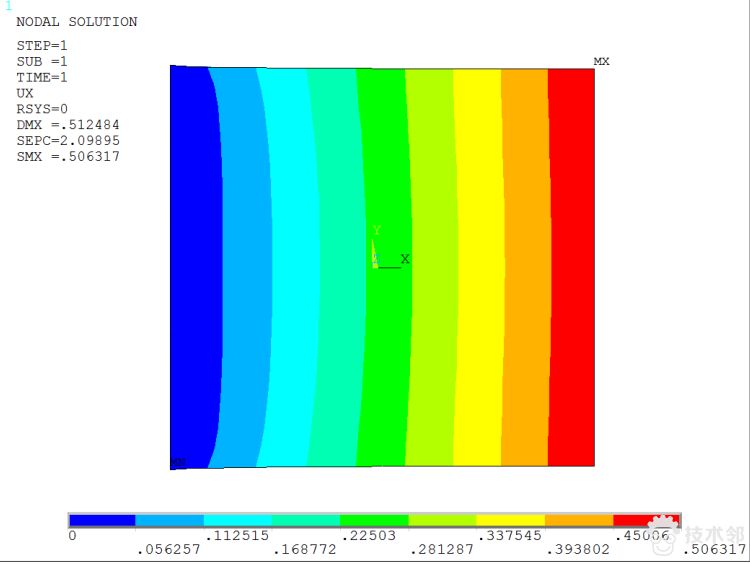
Task: Click the Y axis label of triad
Action: click(376, 231)
